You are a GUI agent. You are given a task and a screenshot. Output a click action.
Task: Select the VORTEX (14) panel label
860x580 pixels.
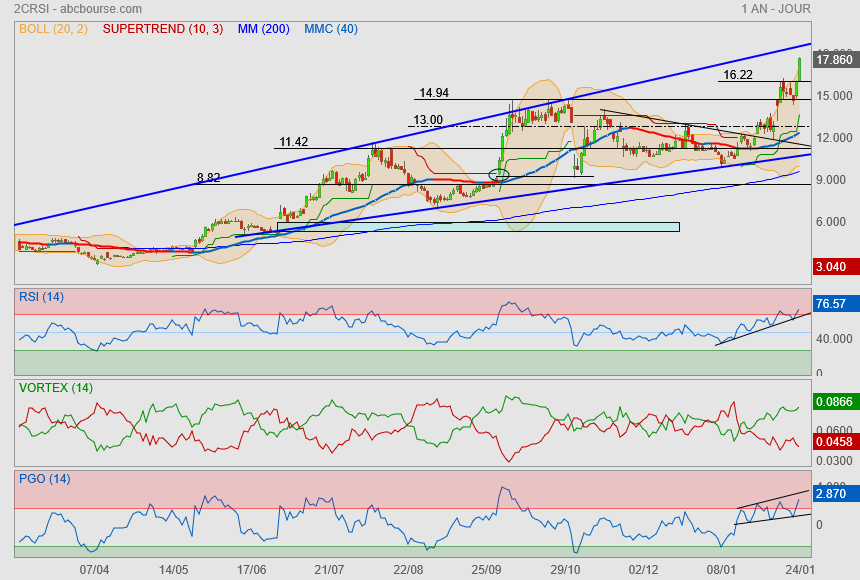point(55,387)
